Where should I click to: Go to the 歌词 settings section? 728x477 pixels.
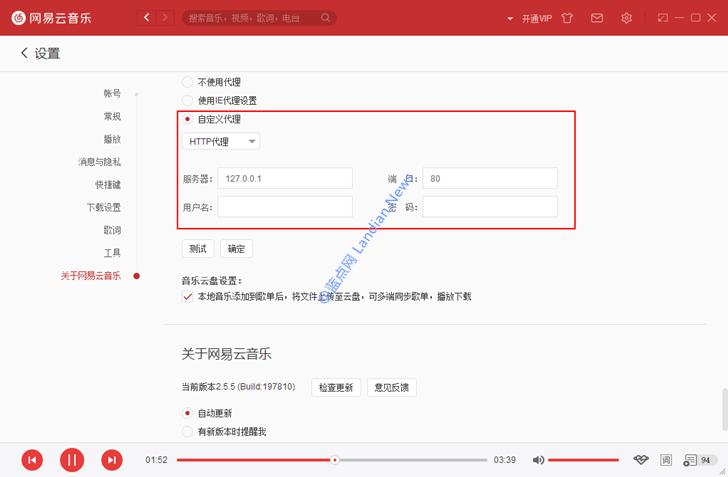pos(112,230)
